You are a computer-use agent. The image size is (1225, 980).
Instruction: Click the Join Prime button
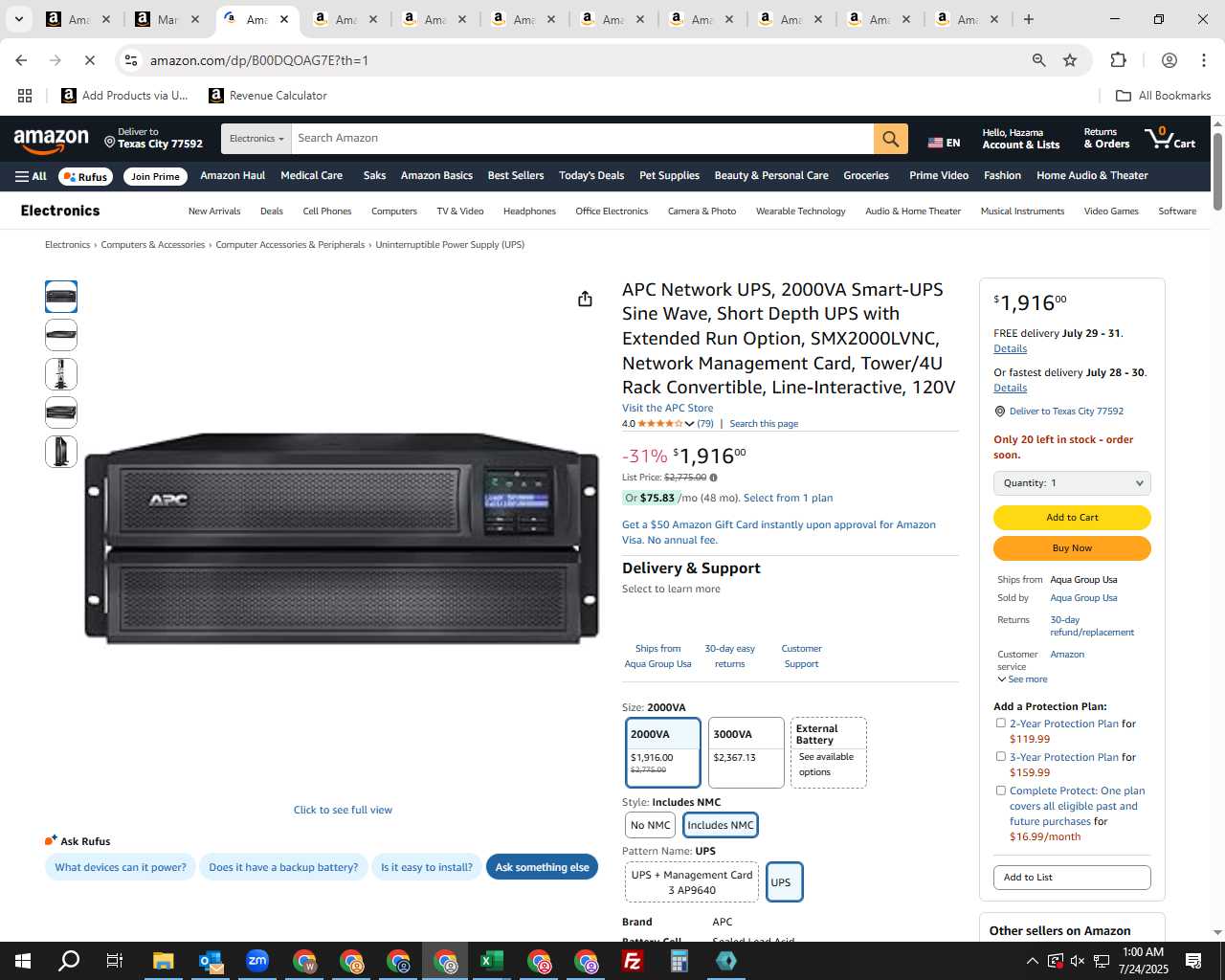coord(155,176)
